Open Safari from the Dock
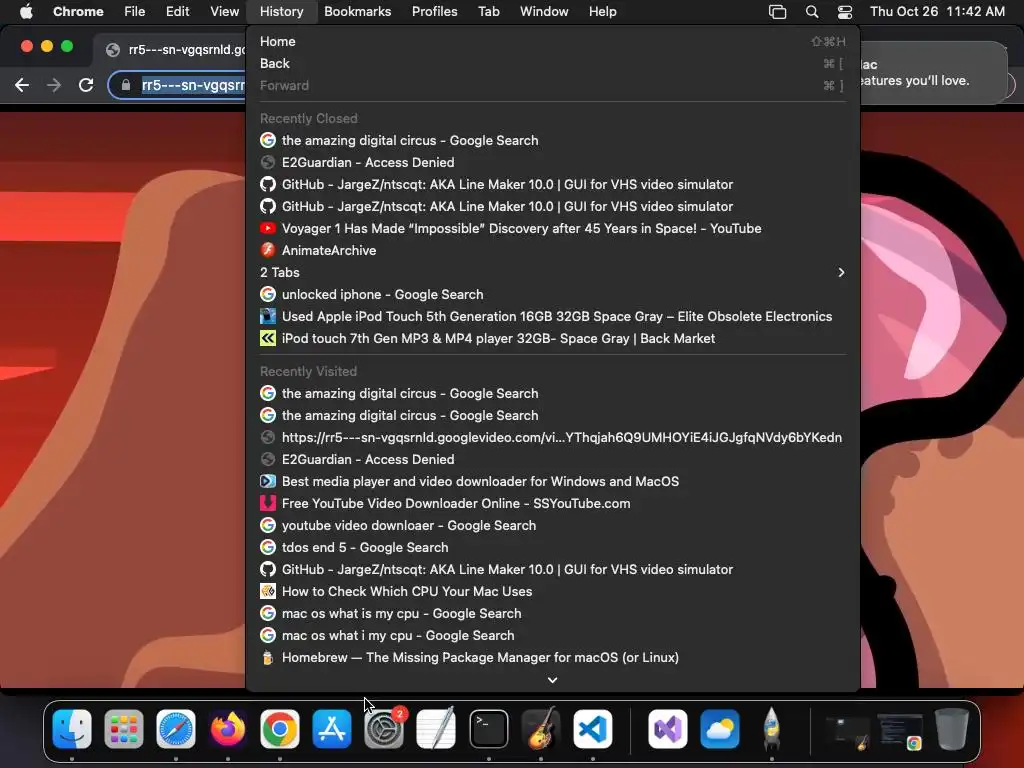 pos(176,729)
